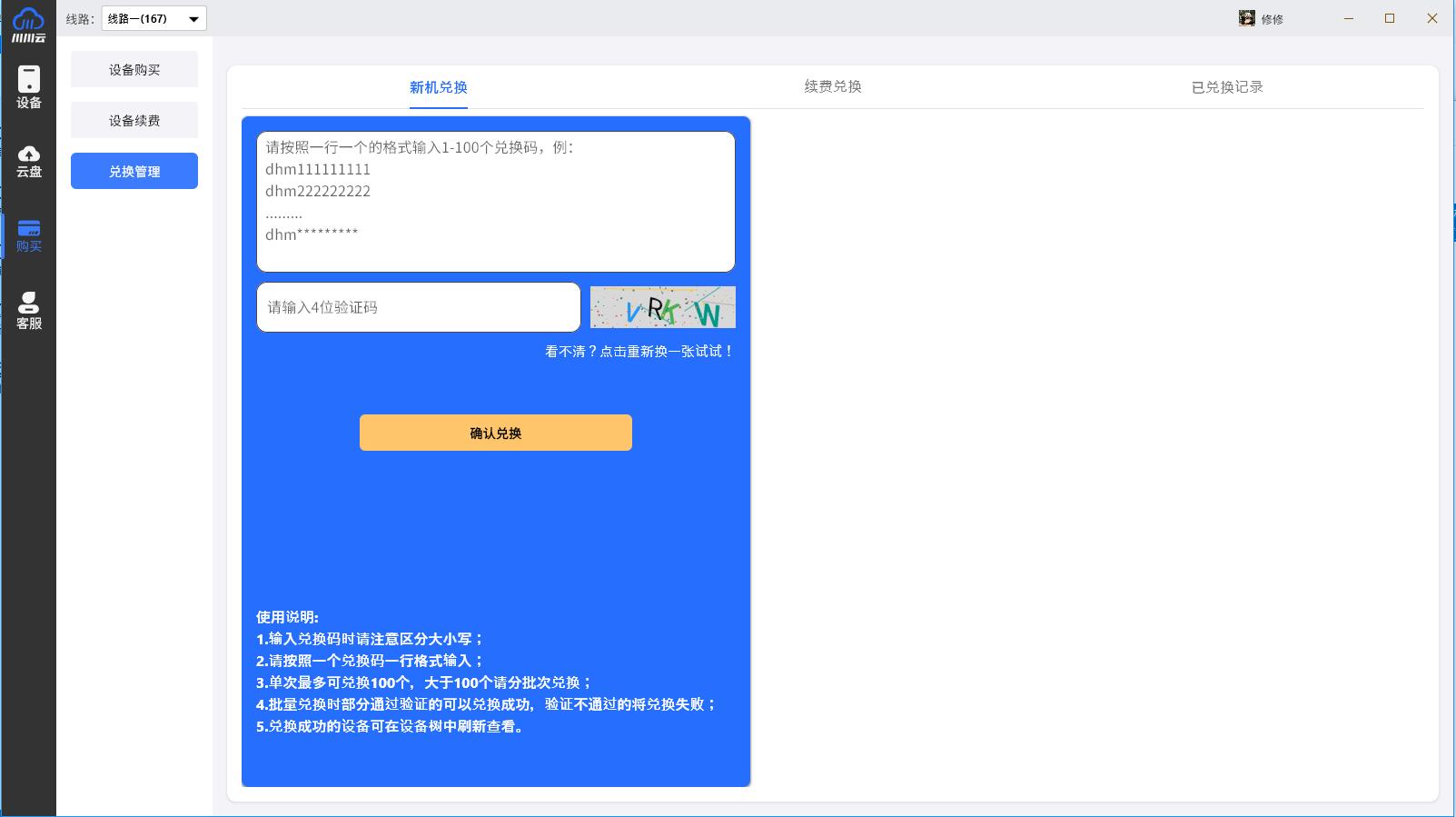
Task: Select the 购买 (Purchase) sidebar icon
Action: pyautogui.click(x=29, y=235)
